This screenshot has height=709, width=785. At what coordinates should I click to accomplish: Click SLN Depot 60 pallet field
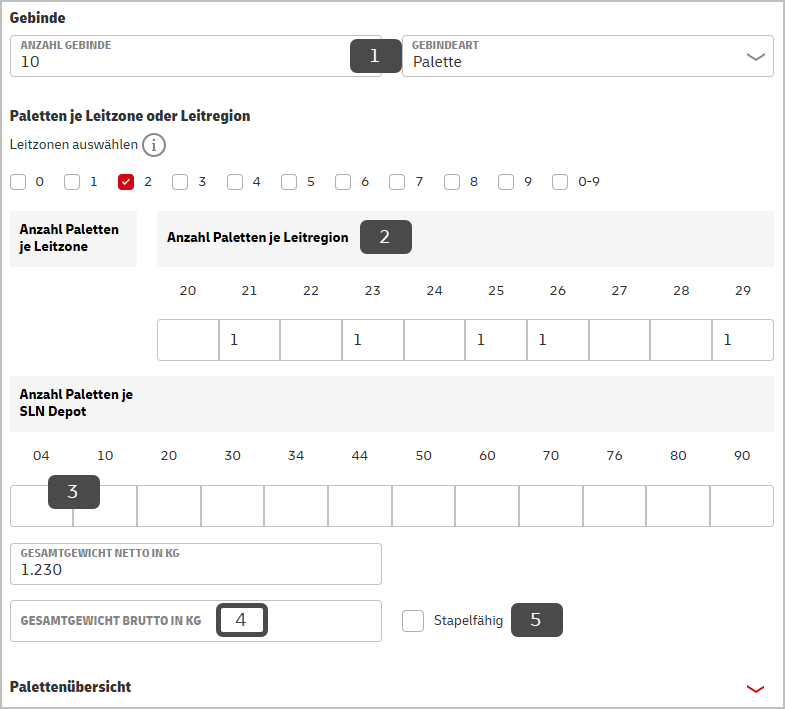487,506
